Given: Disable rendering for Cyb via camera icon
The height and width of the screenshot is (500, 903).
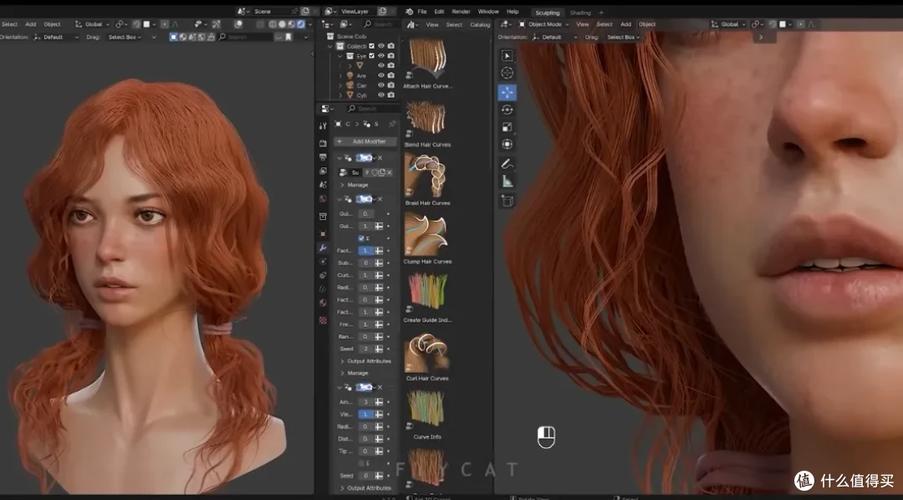Looking at the screenshot, I should point(391,95).
